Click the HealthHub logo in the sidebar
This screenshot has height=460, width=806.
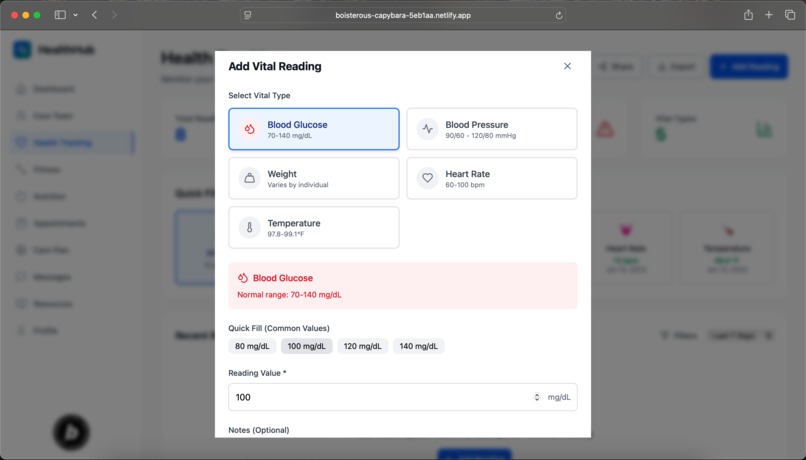click(22, 50)
